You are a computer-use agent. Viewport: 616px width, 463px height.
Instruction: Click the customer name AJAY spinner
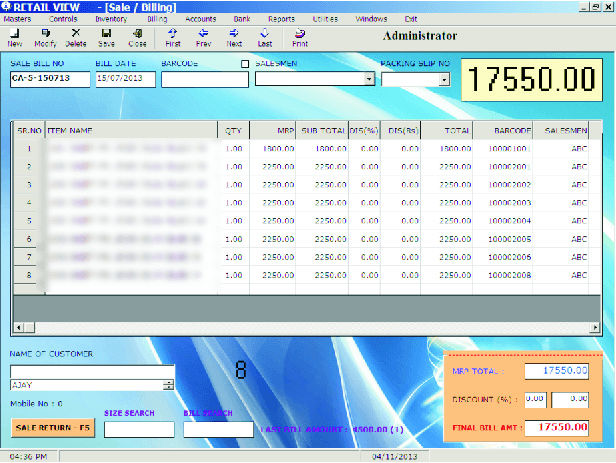(168, 385)
